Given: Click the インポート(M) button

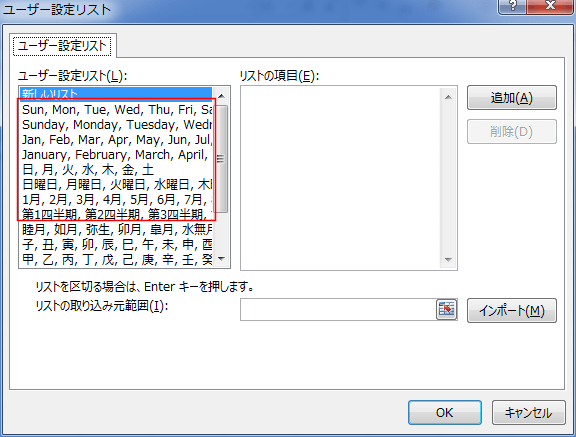Looking at the screenshot, I should tap(512, 311).
